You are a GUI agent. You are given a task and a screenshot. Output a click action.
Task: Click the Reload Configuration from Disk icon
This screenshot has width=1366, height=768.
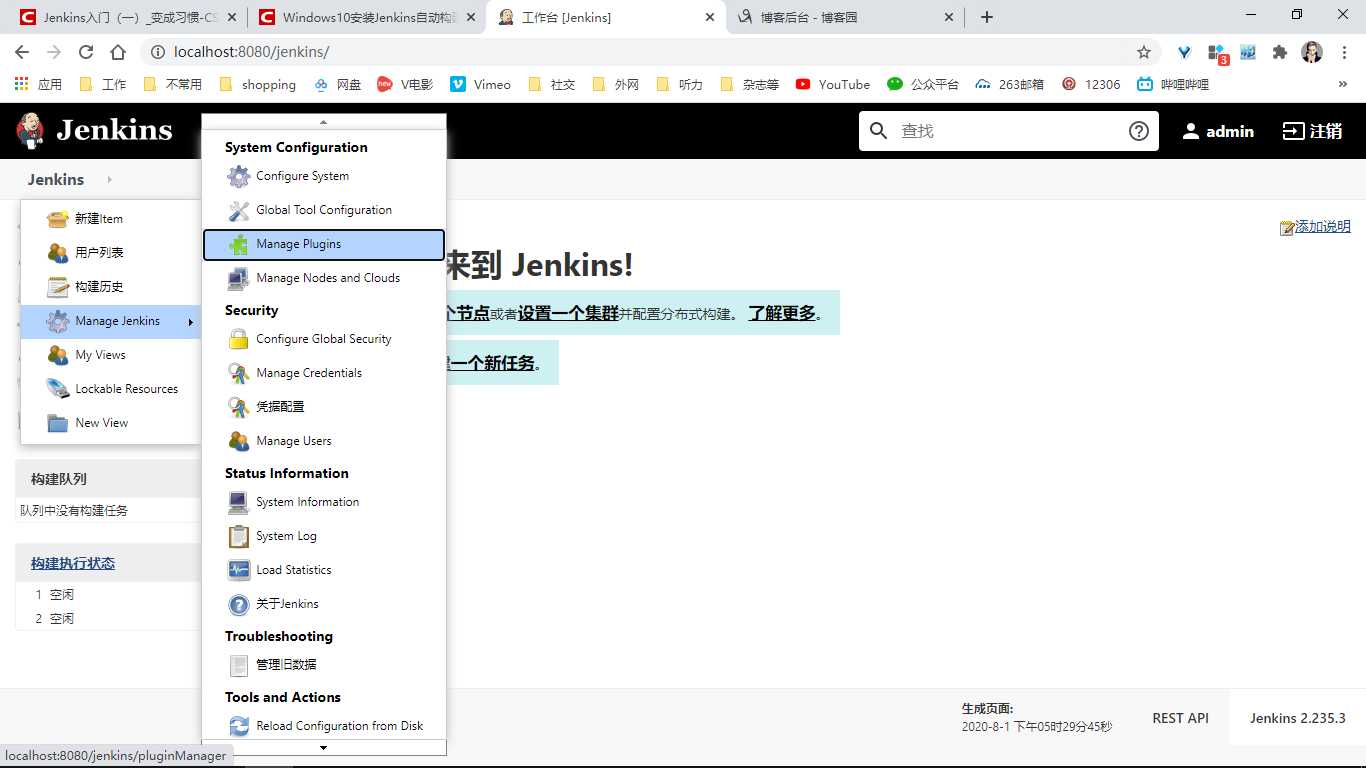click(x=238, y=726)
